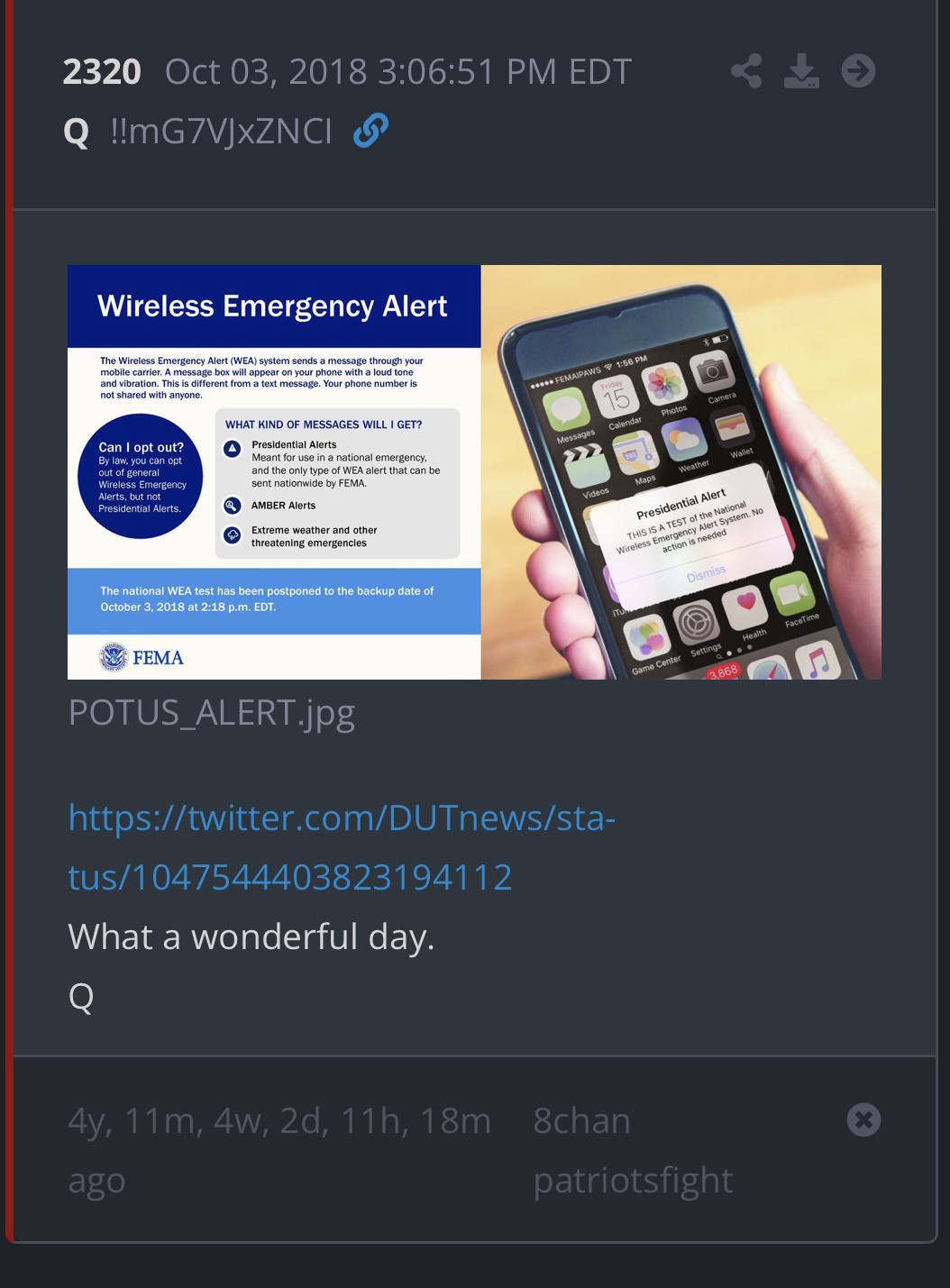The width and height of the screenshot is (950, 1288).
Task: Click the 'What a wonderful day.' text
Action: coord(251,937)
